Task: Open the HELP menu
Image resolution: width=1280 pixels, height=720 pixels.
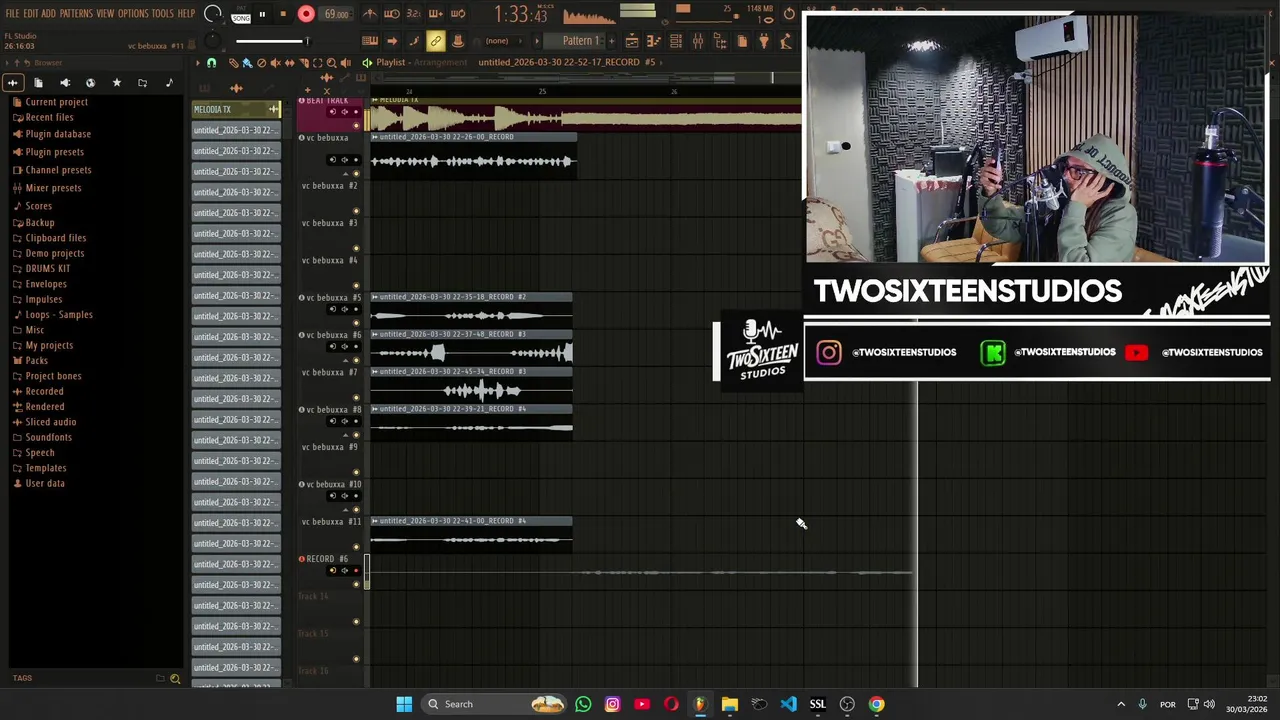Action: point(186,14)
